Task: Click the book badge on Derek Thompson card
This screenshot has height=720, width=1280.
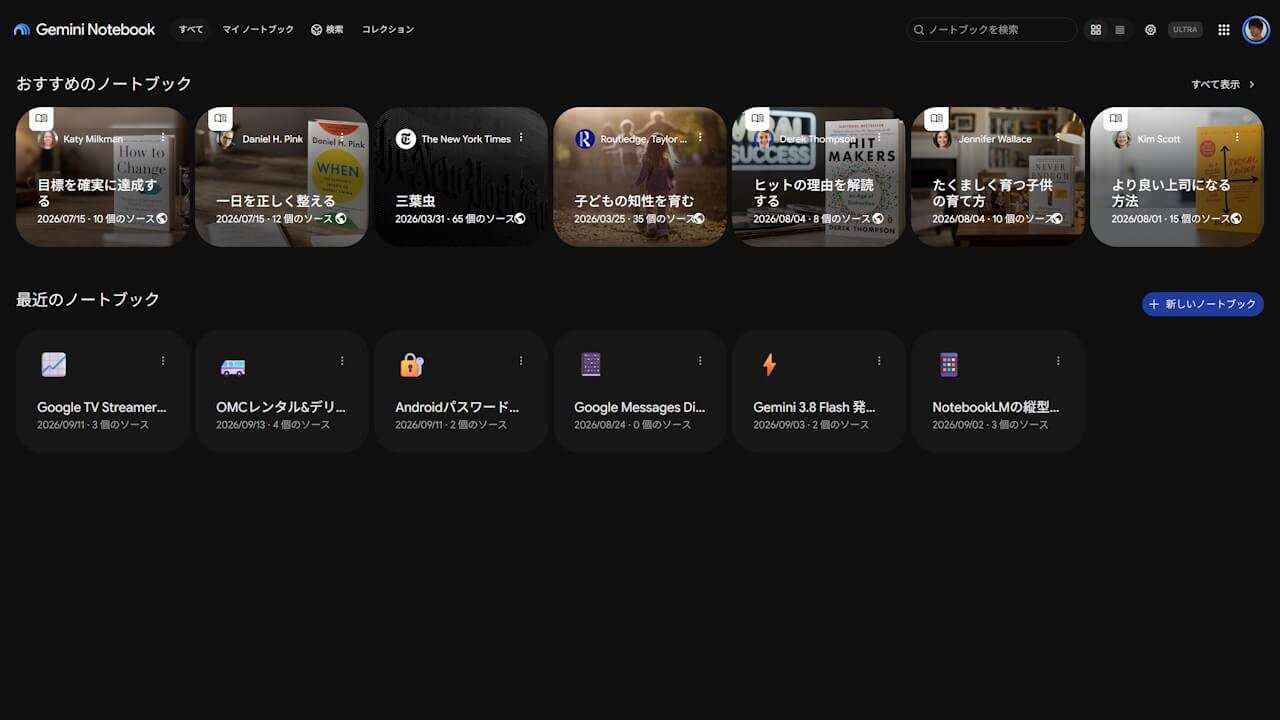Action: point(757,118)
